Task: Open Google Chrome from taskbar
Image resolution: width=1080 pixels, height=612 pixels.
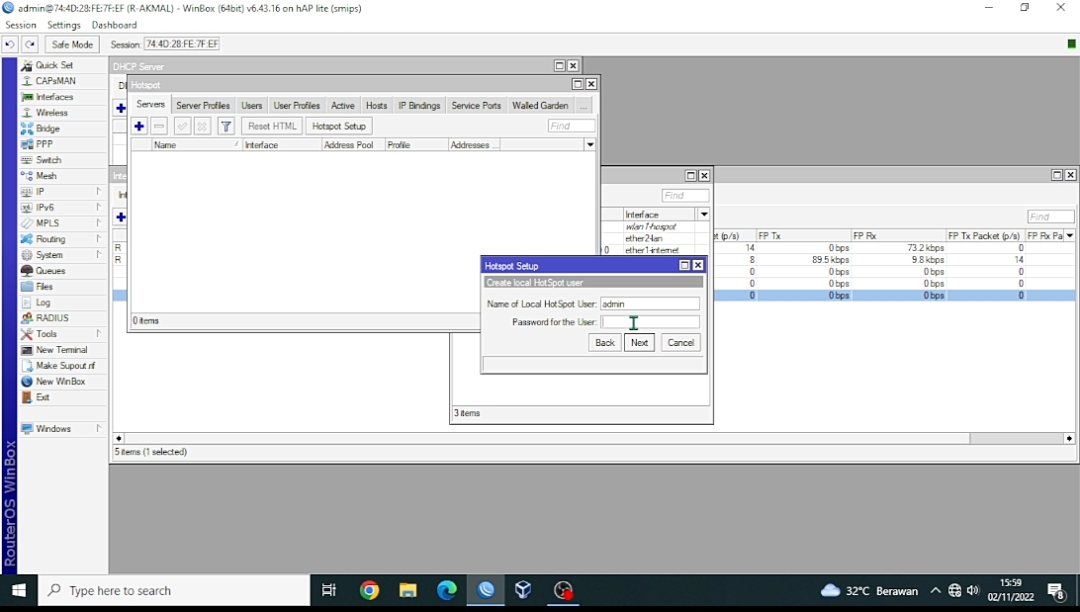Action: click(x=369, y=590)
